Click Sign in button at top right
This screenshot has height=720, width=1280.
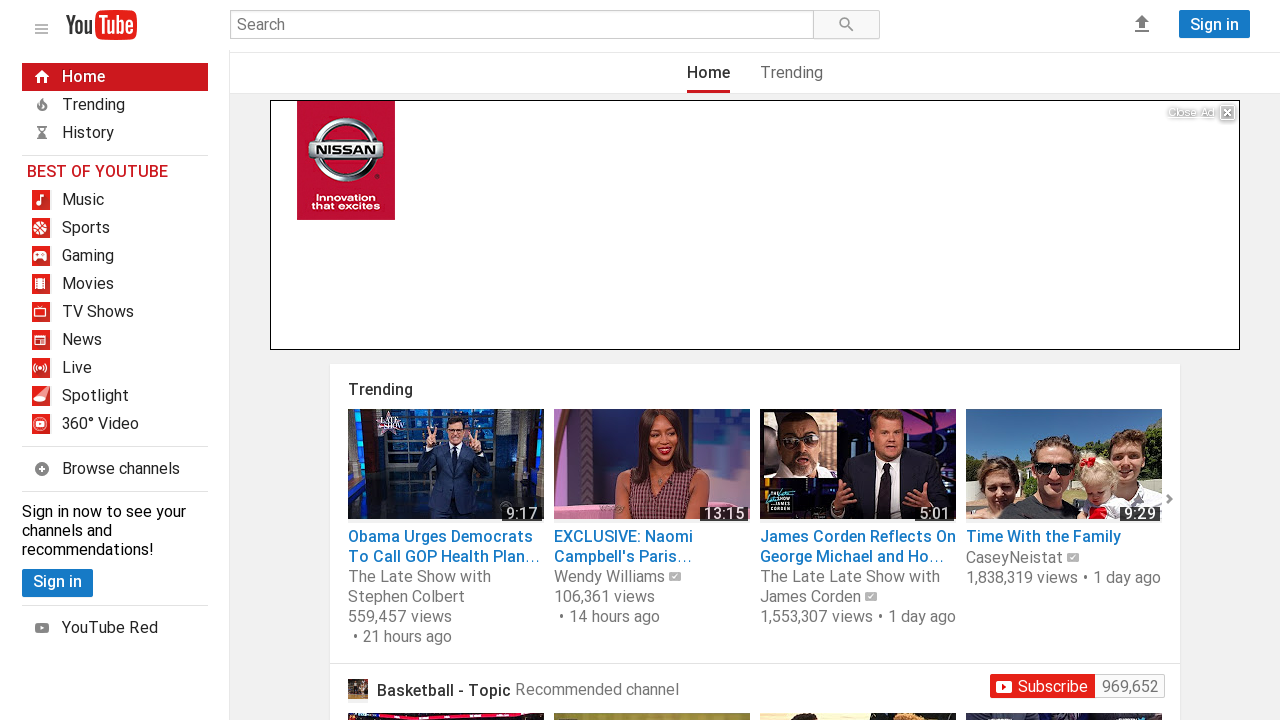(x=1214, y=24)
